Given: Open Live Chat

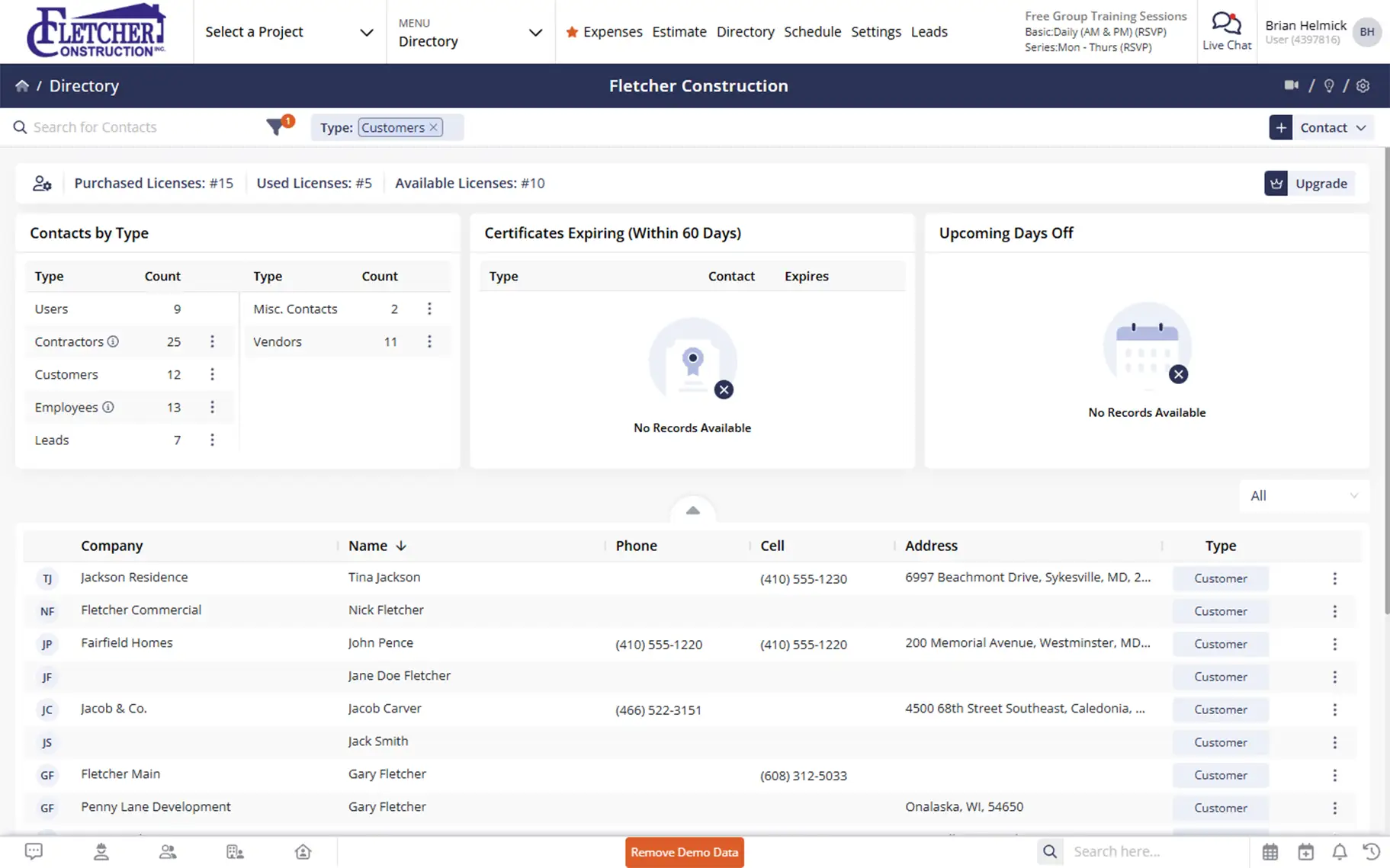Looking at the screenshot, I should 1226,31.
